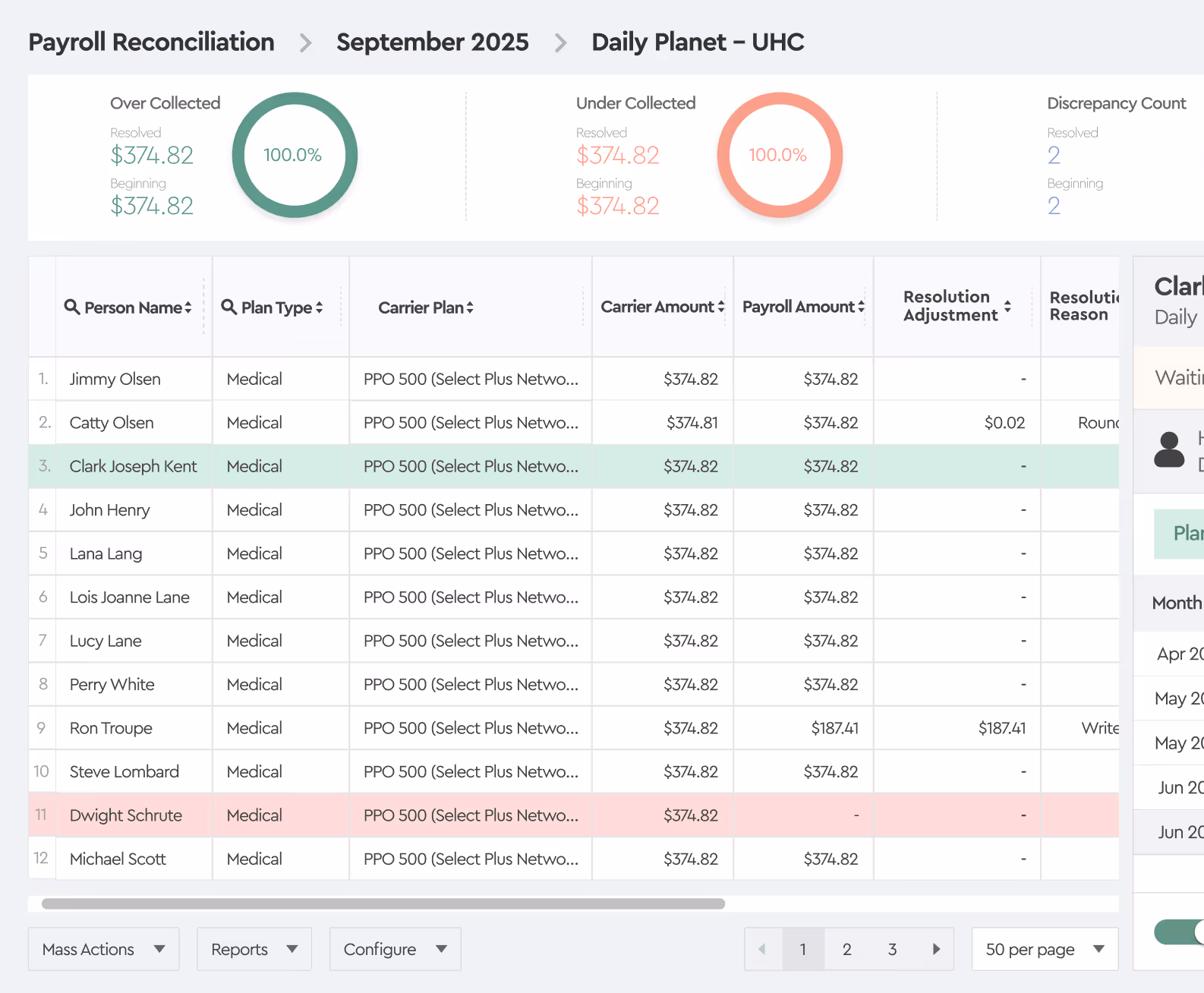
Task: Toggle the green switch in side panel
Action: point(1179,932)
